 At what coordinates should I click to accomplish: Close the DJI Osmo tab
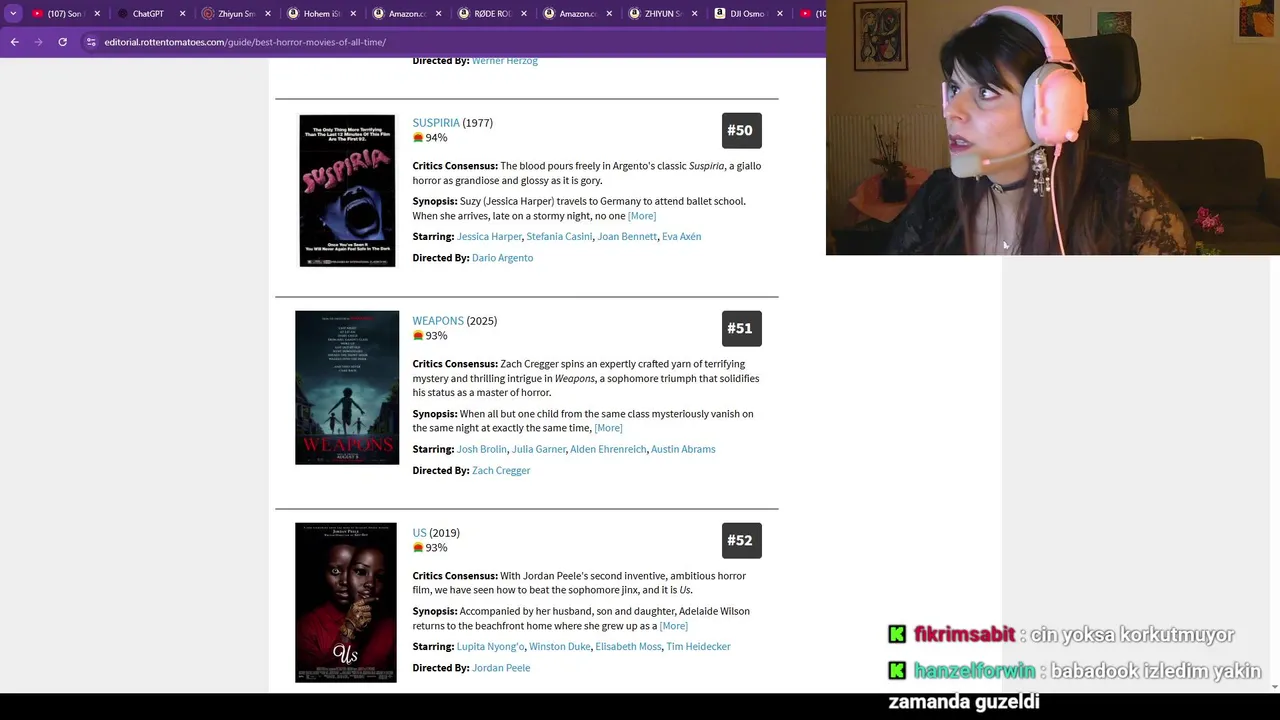(x=778, y=14)
